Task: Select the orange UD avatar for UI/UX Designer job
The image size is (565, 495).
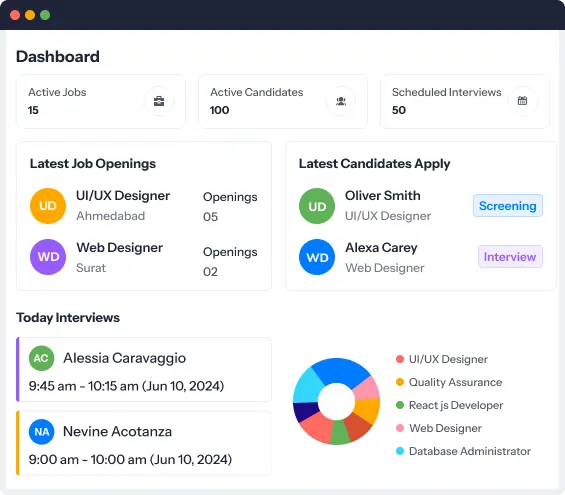Action: pyautogui.click(x=48, y=206)
